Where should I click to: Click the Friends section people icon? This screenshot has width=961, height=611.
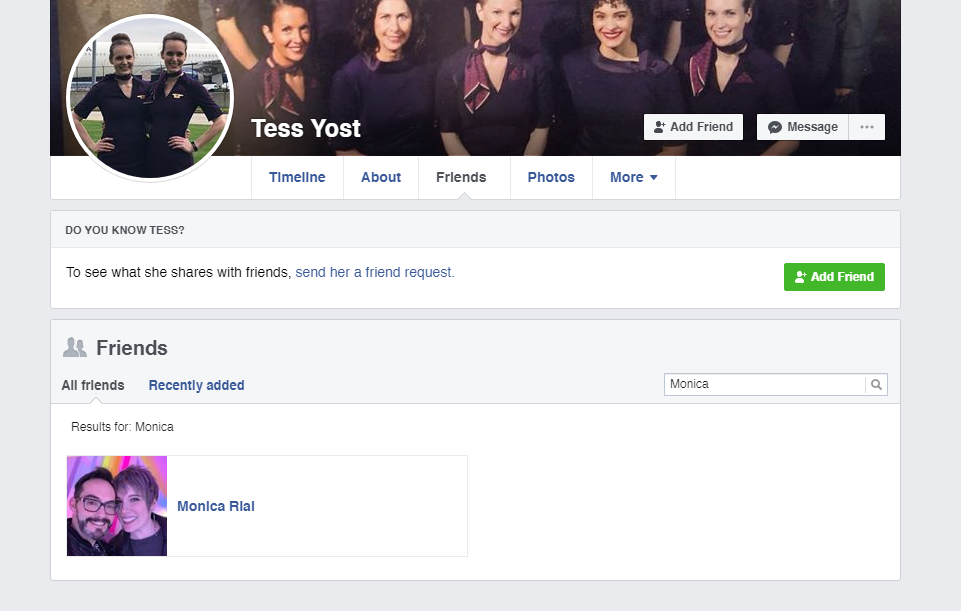point(75,347)
